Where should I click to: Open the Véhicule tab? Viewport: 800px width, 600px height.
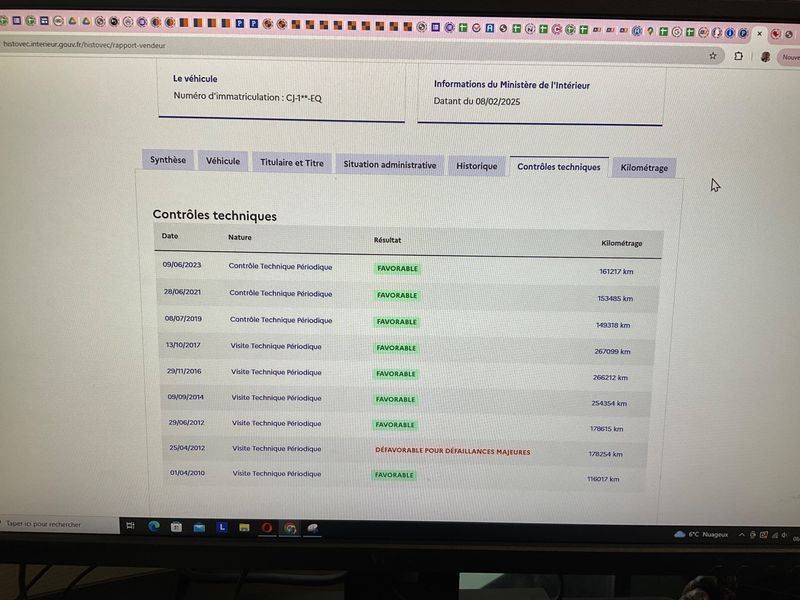click(x=223, y=161)
